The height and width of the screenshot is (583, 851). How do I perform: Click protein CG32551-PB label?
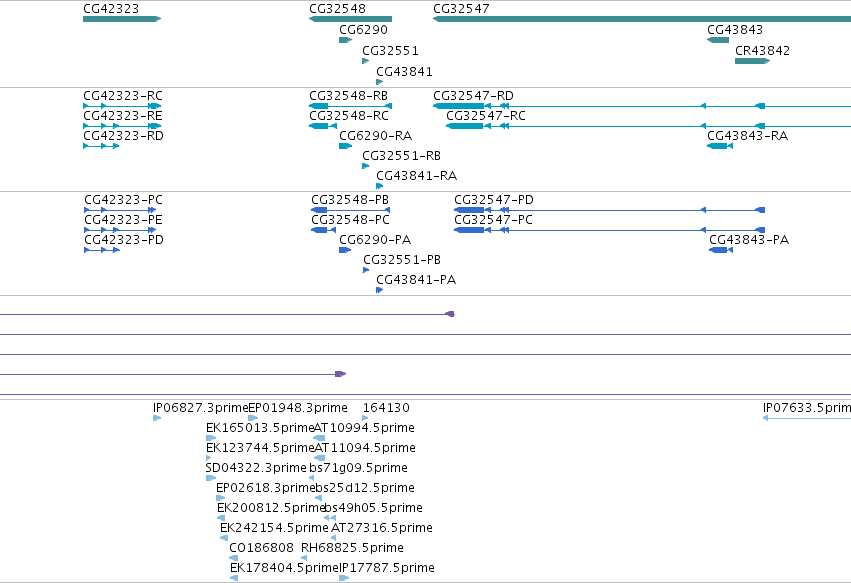(x=402, y=260)
